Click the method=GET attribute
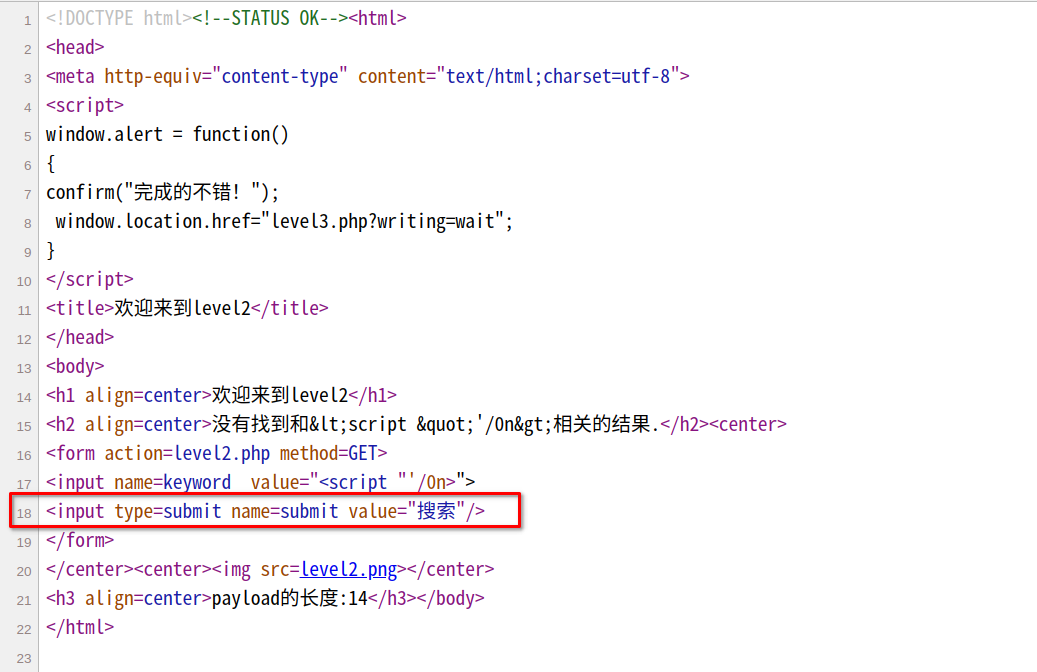 pyautogui.click(x=329, y=453)
